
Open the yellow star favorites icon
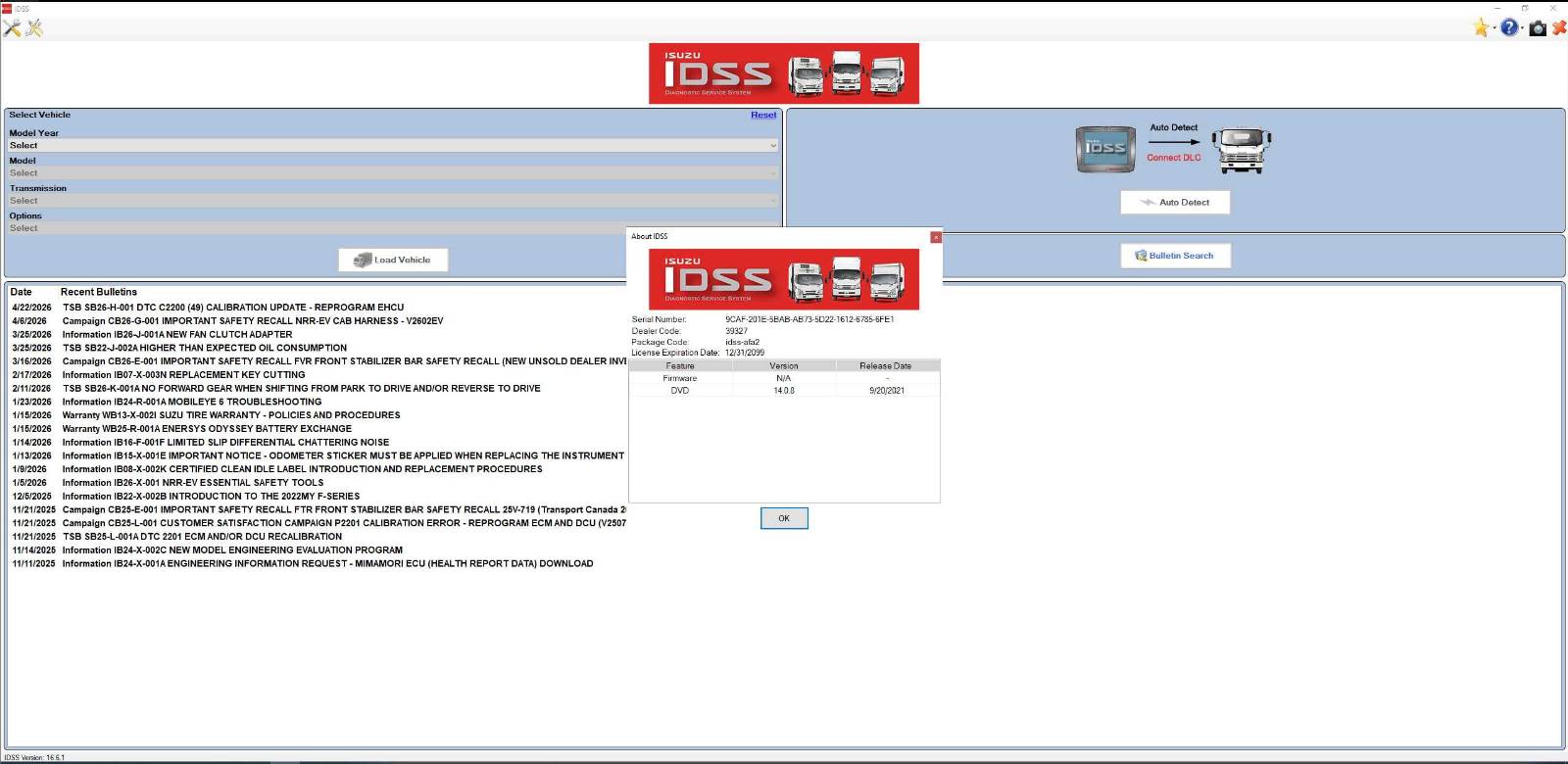[x=1481, y=27]
